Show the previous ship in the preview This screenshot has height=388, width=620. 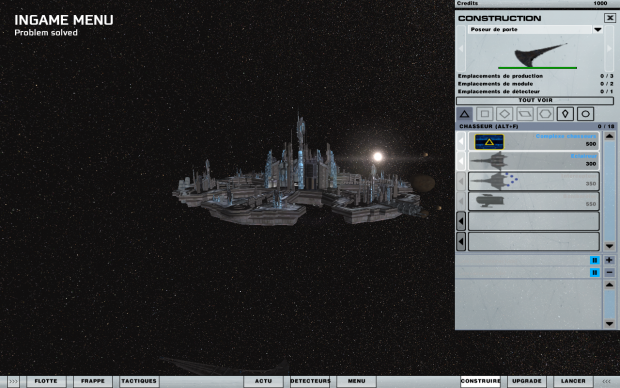(x=461, y=48)
